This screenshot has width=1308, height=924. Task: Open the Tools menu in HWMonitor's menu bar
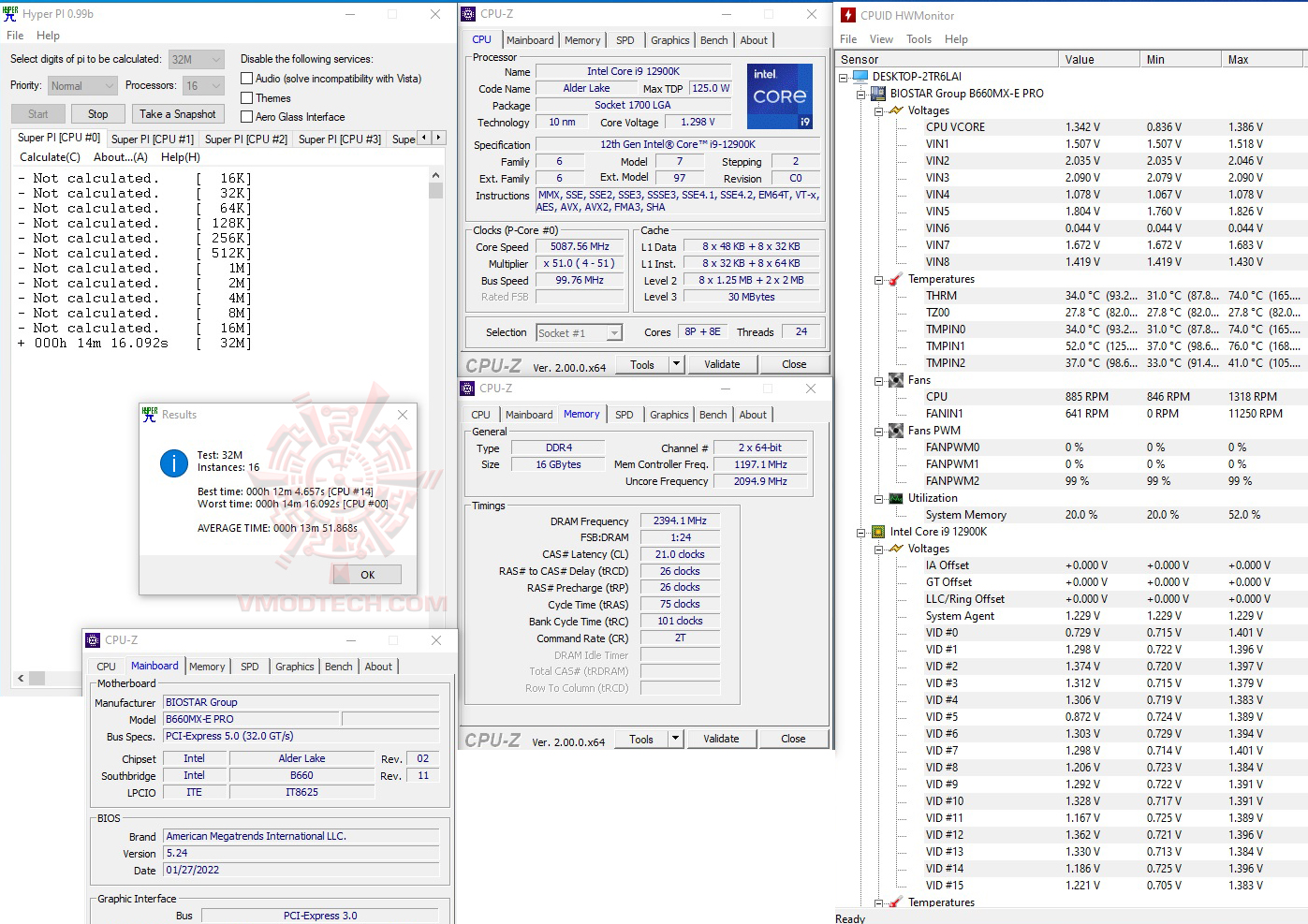[x=919, y=39]
